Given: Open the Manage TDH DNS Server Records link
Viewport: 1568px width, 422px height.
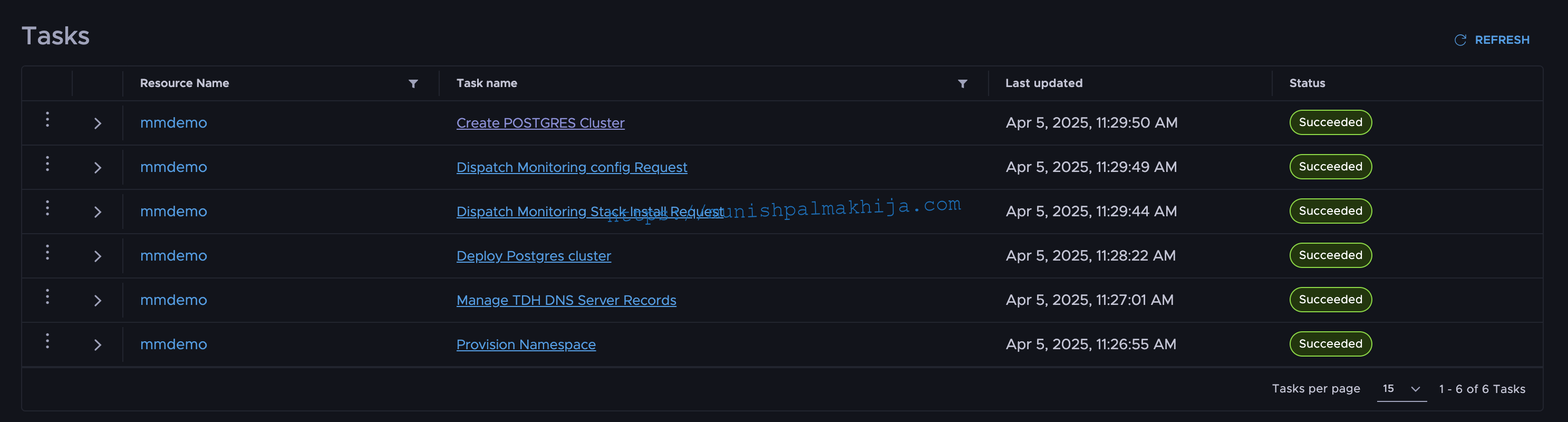Looking at the screenshot, I should tap(566, 300).
